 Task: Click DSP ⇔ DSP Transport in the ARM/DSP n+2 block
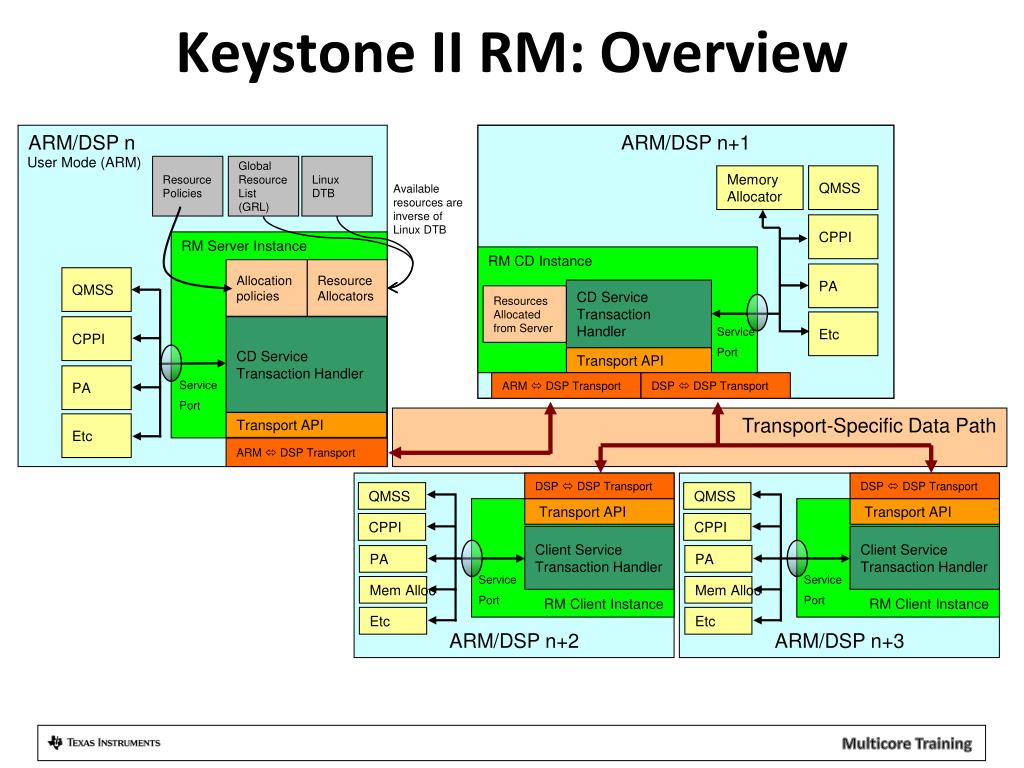[599, 486]
